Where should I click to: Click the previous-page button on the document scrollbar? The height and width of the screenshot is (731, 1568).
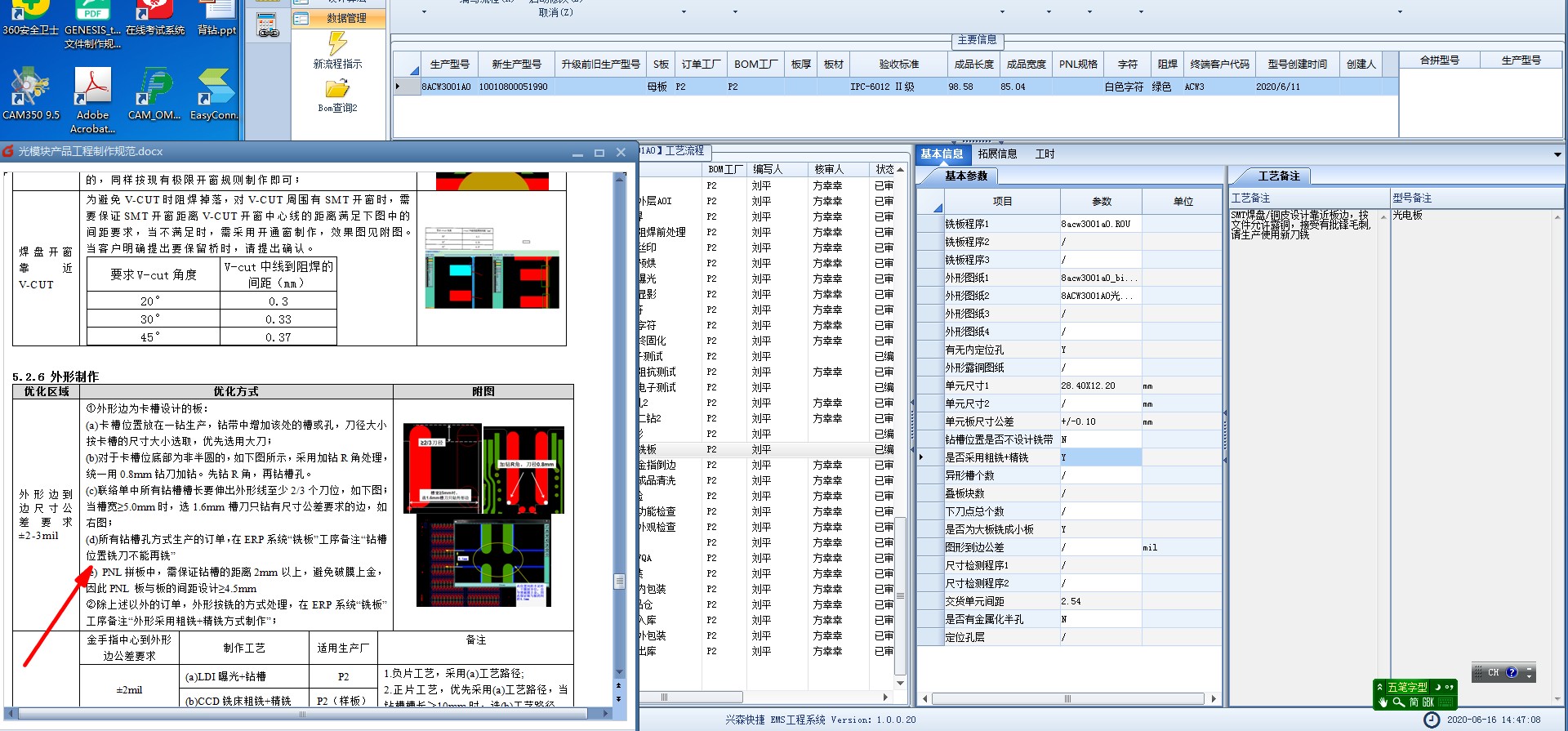click(x=618, y=686)
